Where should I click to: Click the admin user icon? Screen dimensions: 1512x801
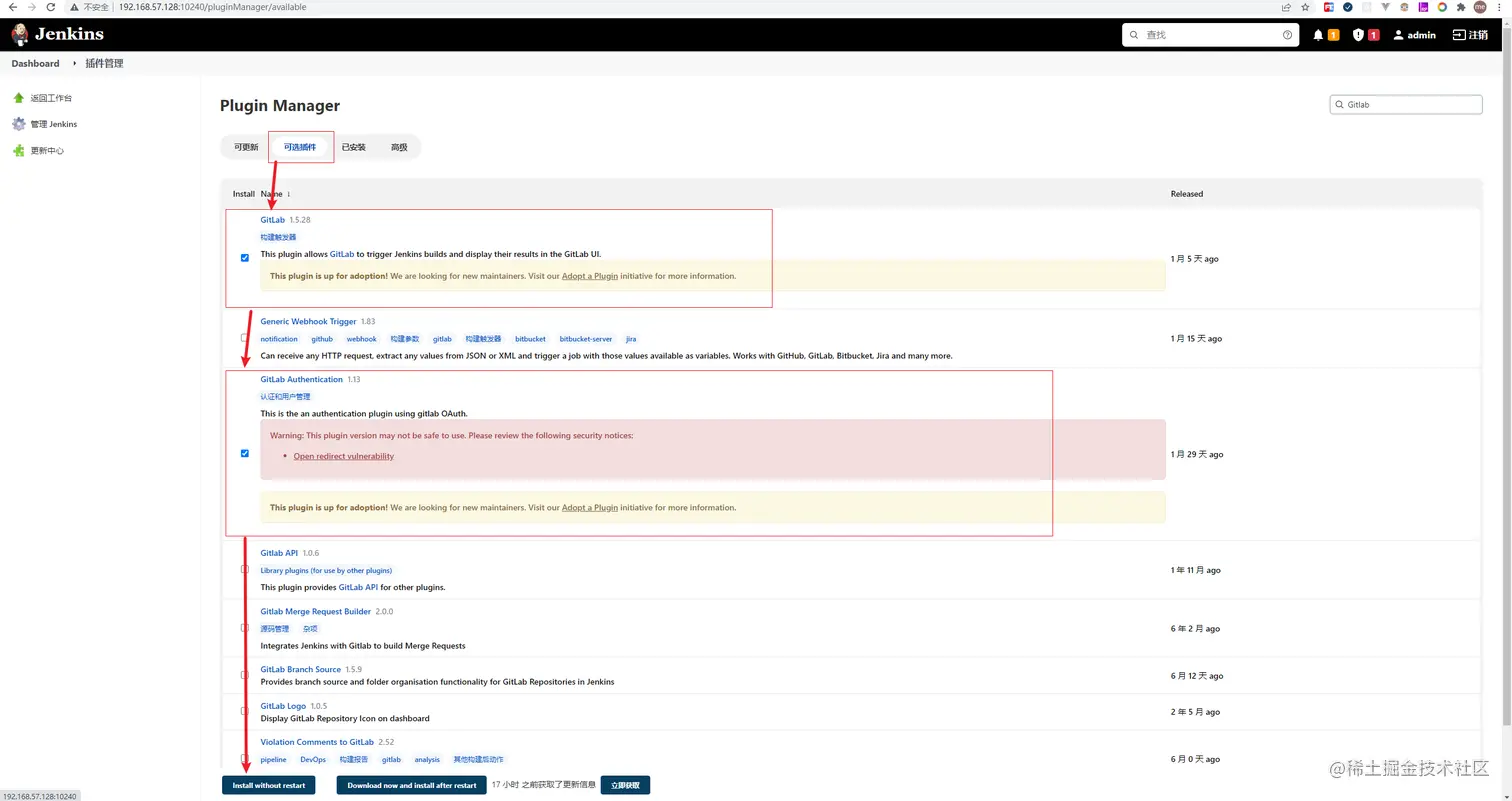pos(1398,35)
